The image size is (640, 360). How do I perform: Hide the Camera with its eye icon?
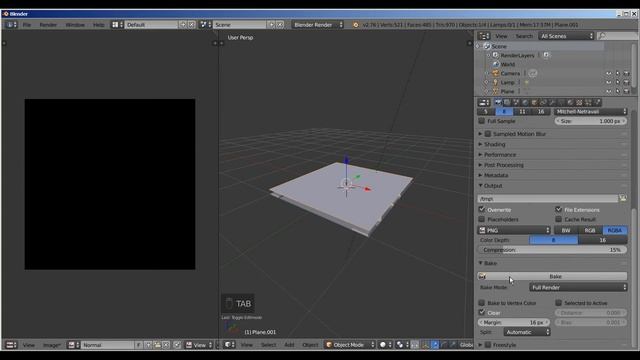pos(609,73)
